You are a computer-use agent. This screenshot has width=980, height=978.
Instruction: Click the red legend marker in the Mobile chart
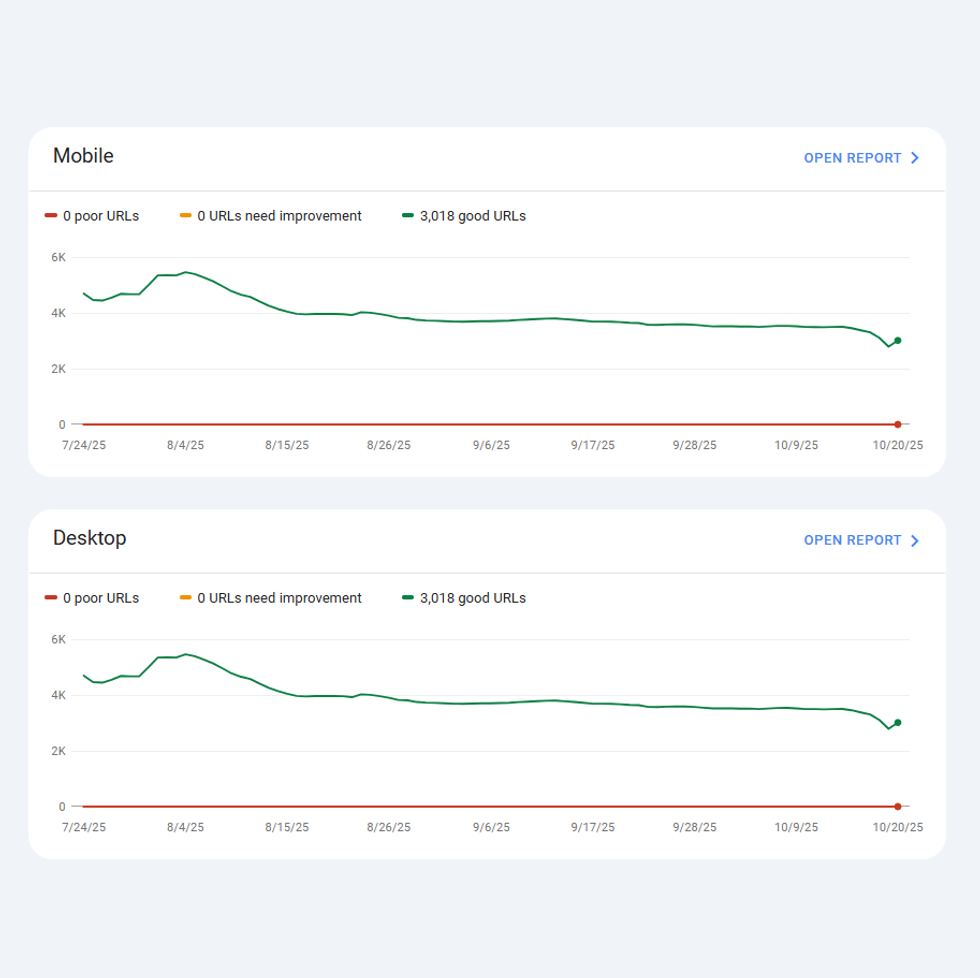coord(49,215)
